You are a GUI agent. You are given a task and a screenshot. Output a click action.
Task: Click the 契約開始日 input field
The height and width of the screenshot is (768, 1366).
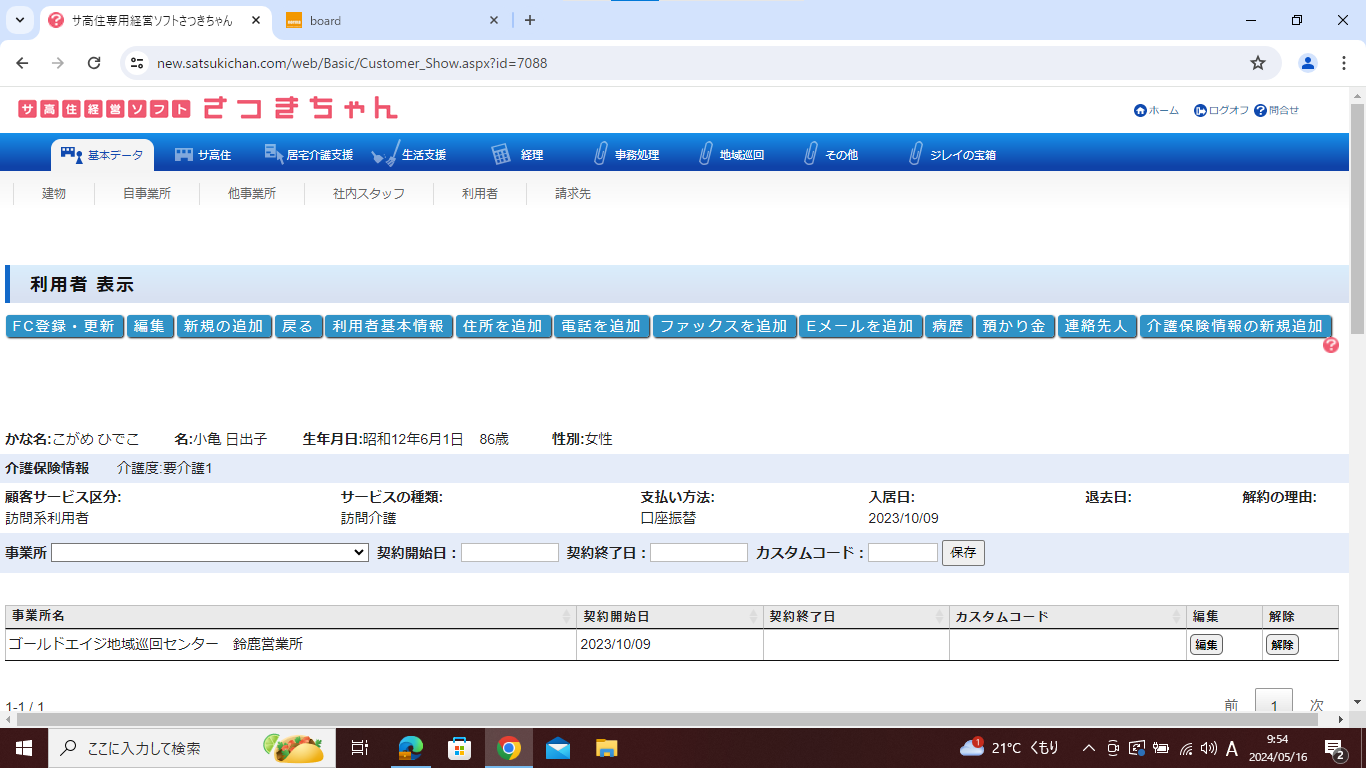pos(510,553)
